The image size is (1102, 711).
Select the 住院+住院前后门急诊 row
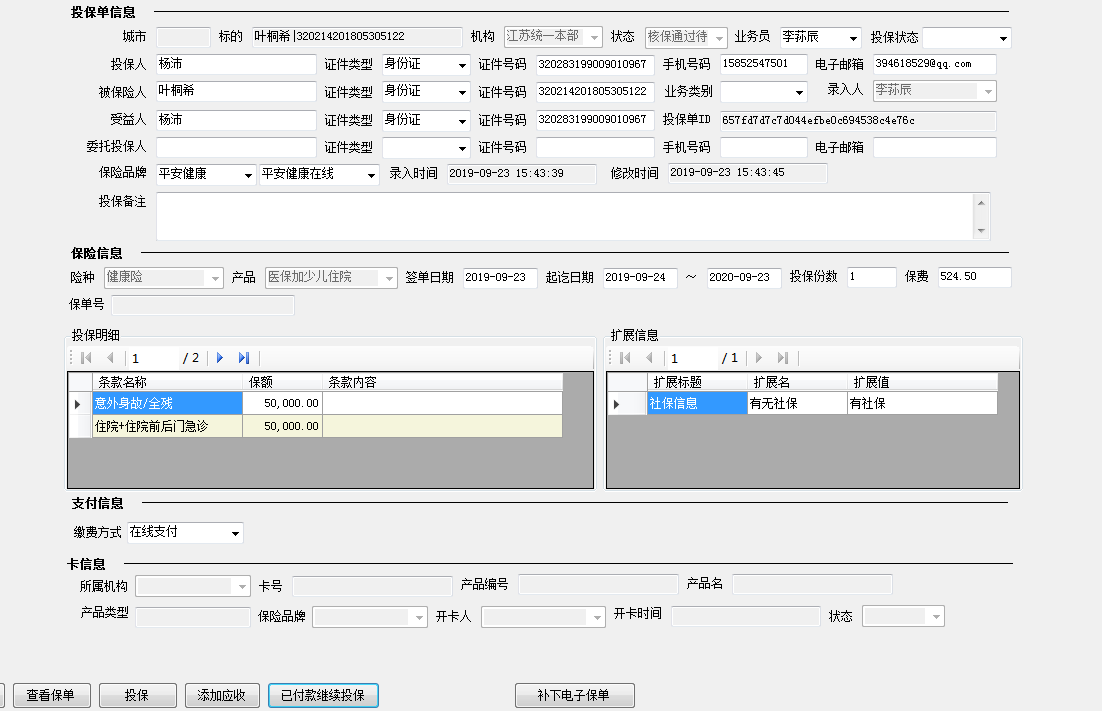click(x=167, y=427)
